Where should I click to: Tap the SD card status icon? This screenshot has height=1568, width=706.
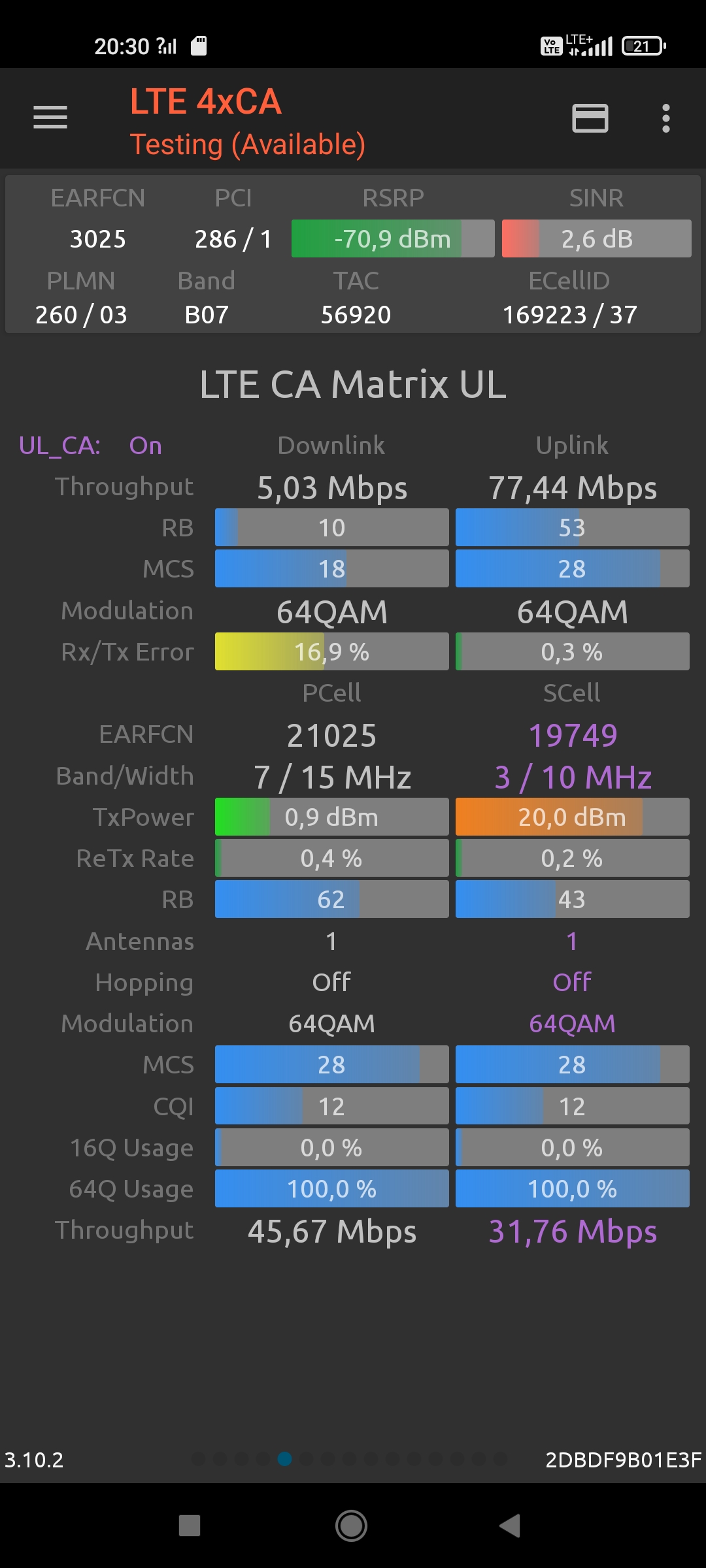(199, 46)
